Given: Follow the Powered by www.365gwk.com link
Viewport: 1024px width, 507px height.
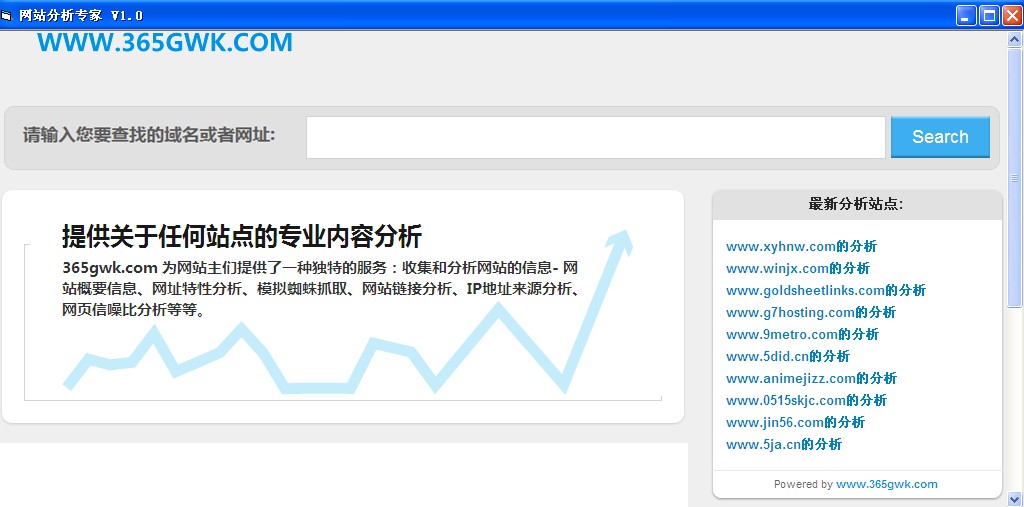Looking at the screenshot, I should [886, 484].
